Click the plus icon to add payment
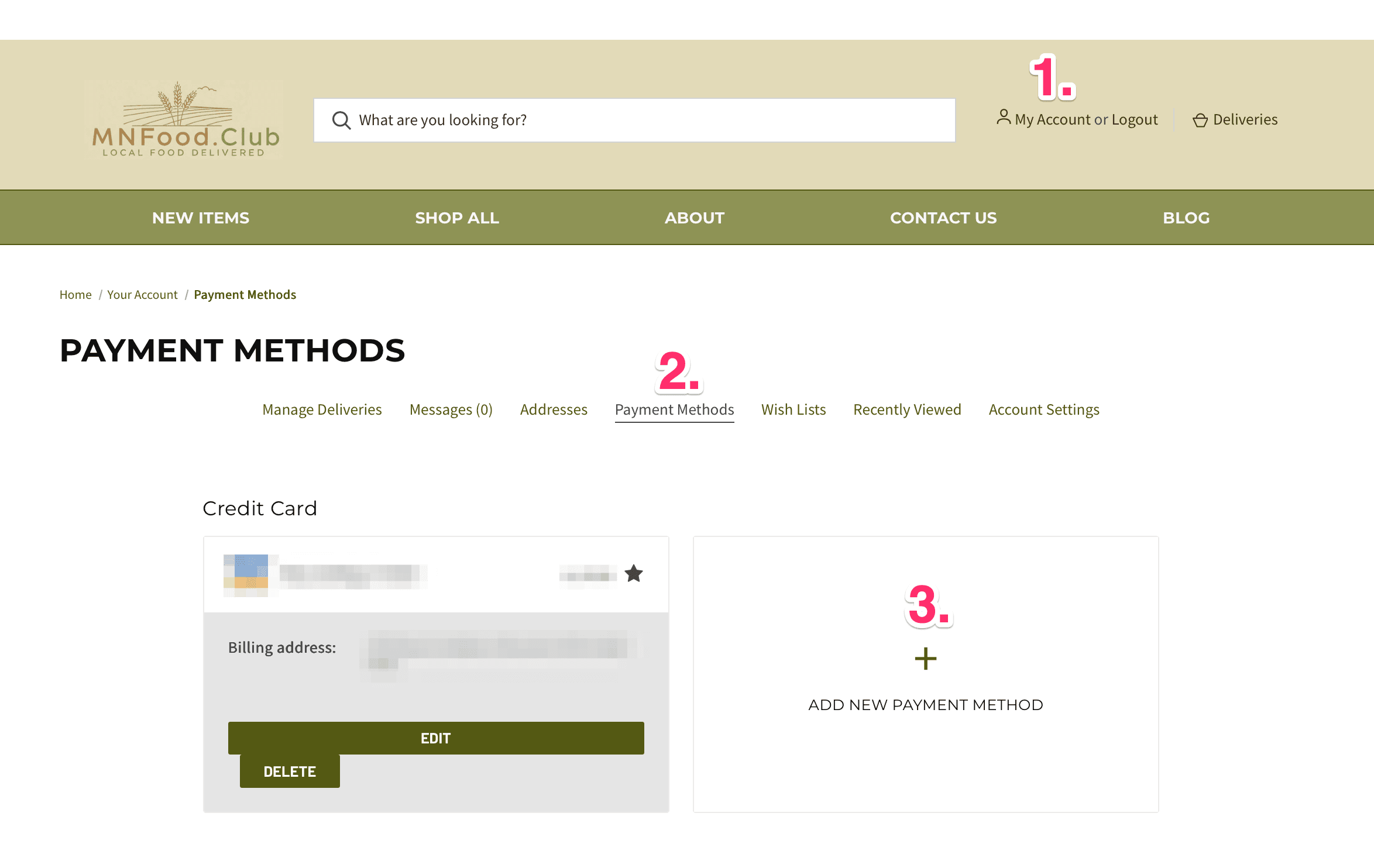Image resolution: width=1374 pixels, height=868 pixels. coord(926,659)
